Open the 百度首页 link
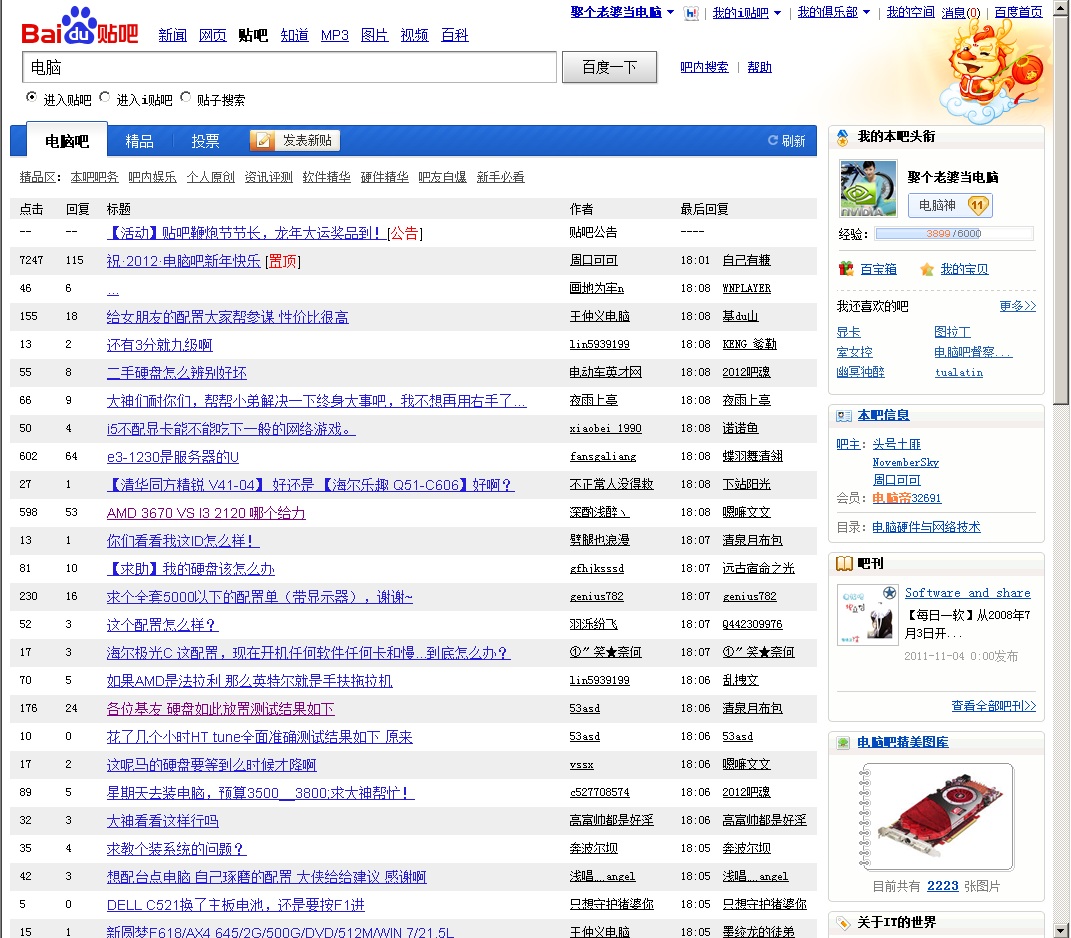 coord(1018,12)
